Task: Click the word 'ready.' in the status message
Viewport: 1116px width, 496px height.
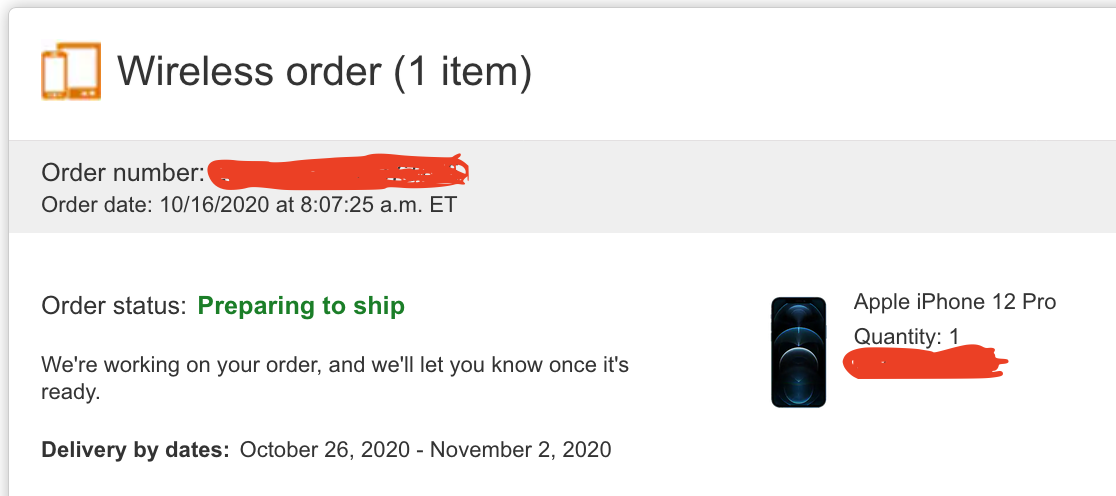Action: tap(71, 393)
